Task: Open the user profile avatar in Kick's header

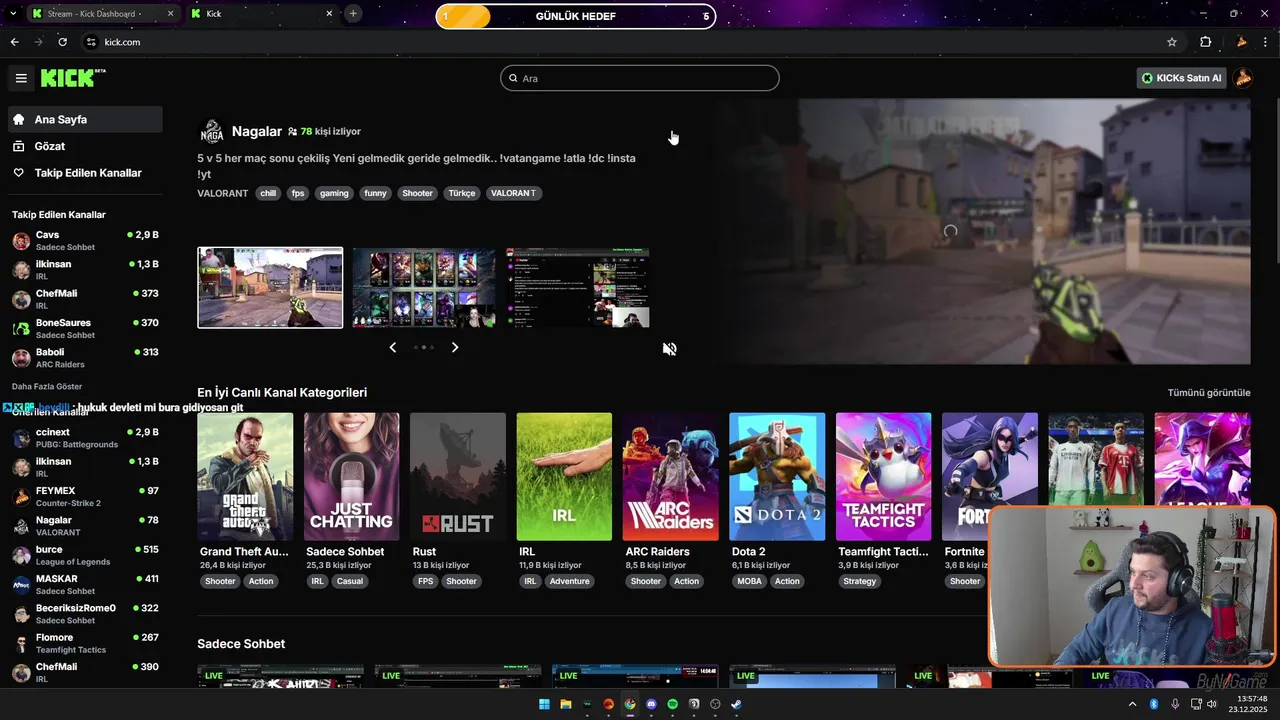Action: point(1243,78)
